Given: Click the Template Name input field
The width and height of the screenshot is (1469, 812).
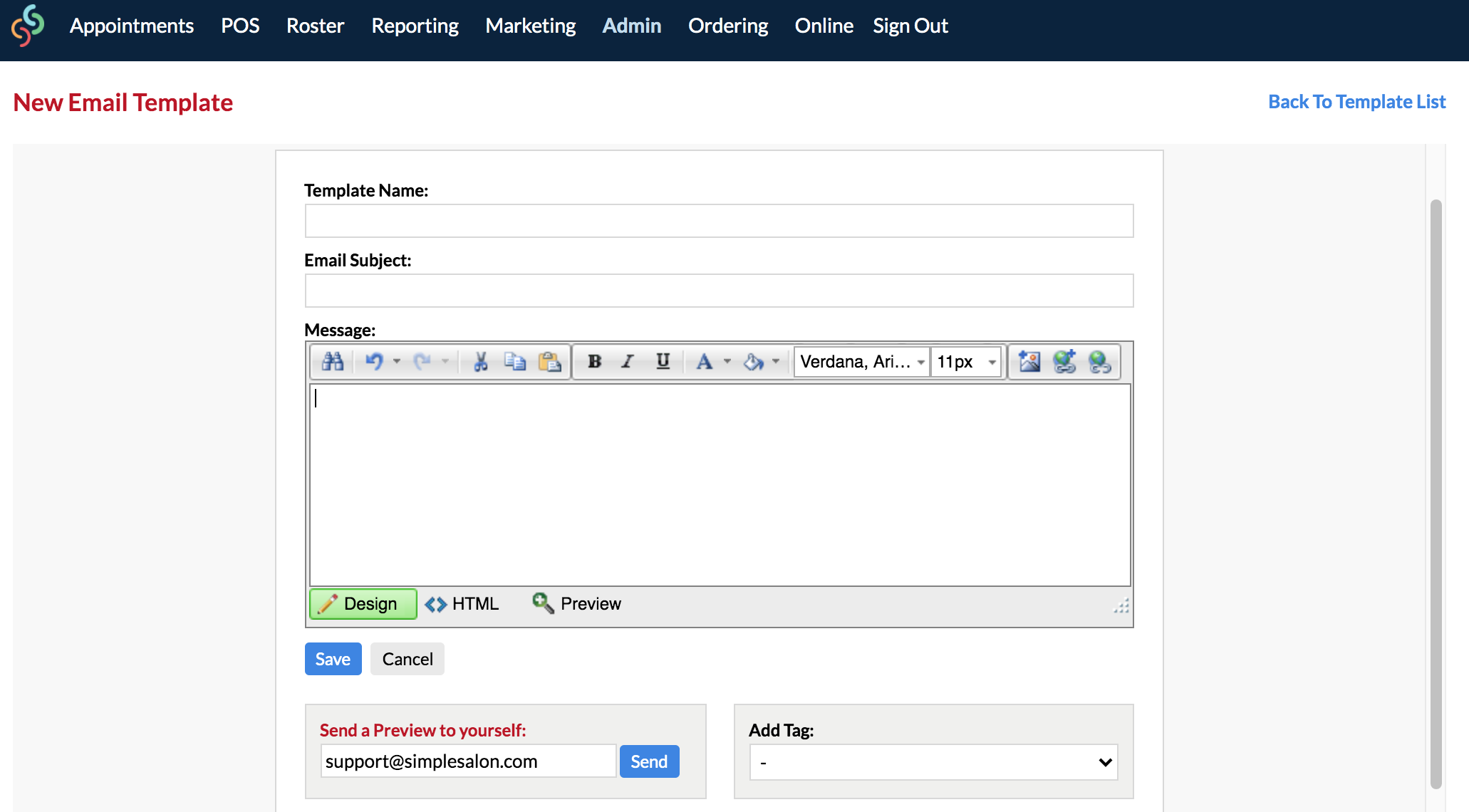Looking at the screenshot, I should 720,221.
